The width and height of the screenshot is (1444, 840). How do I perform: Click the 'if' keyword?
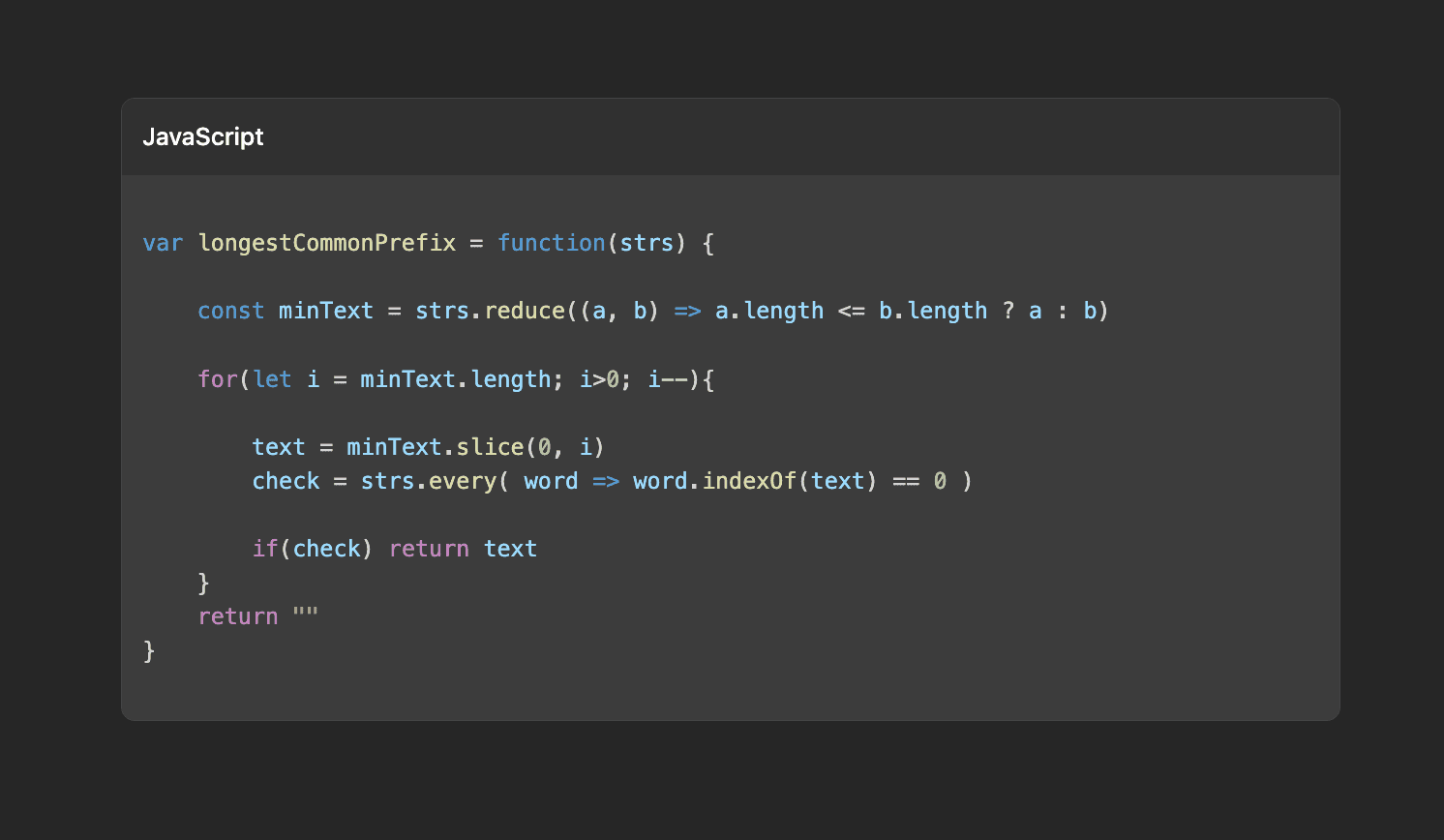[x=265, y=549]
